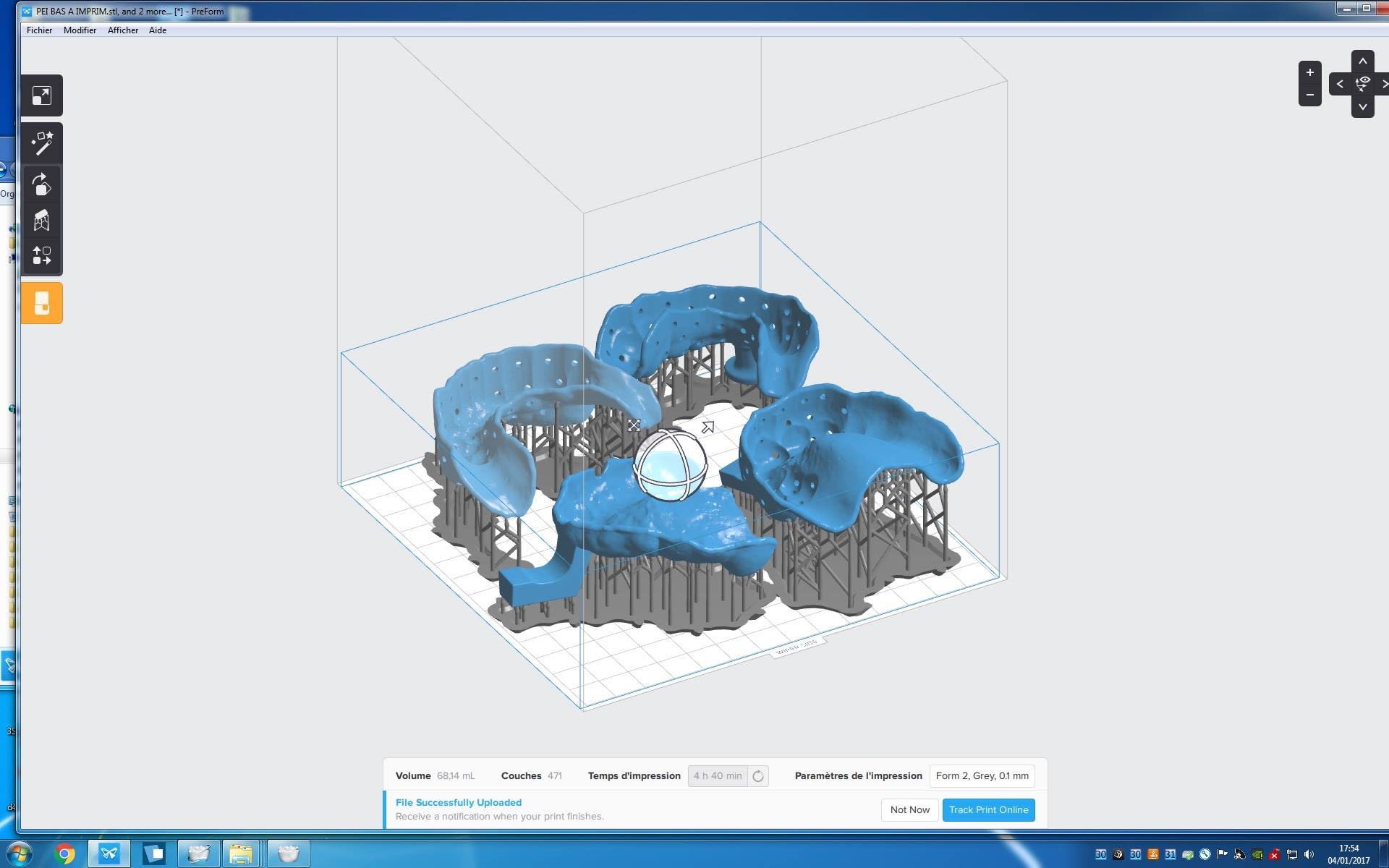This screenshot has width=1389, height=868.
Task: Open the Afficher menu
Action: click(x=123, y=30)
